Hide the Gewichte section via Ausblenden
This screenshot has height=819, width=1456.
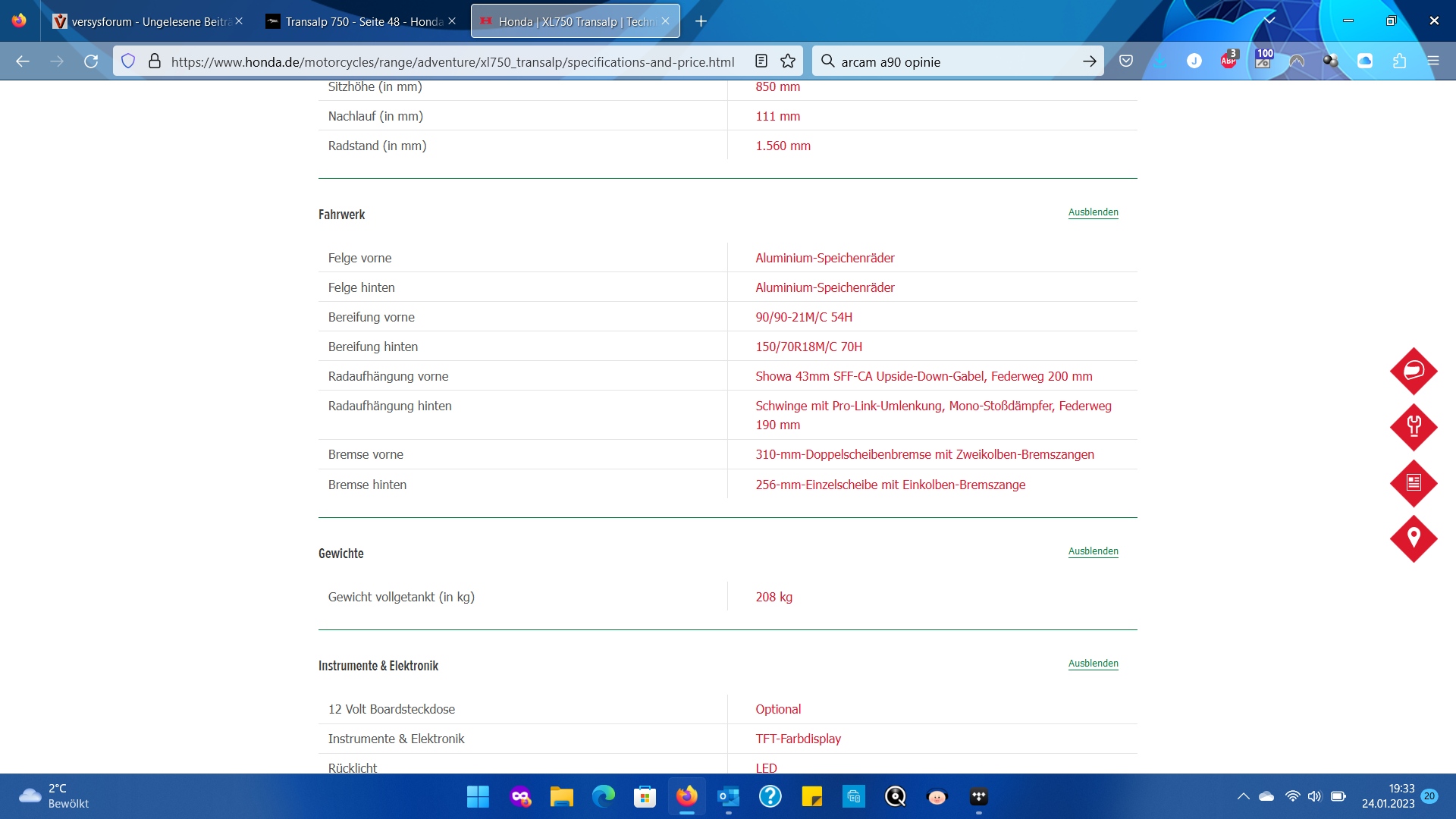[x=1093, y=551]
